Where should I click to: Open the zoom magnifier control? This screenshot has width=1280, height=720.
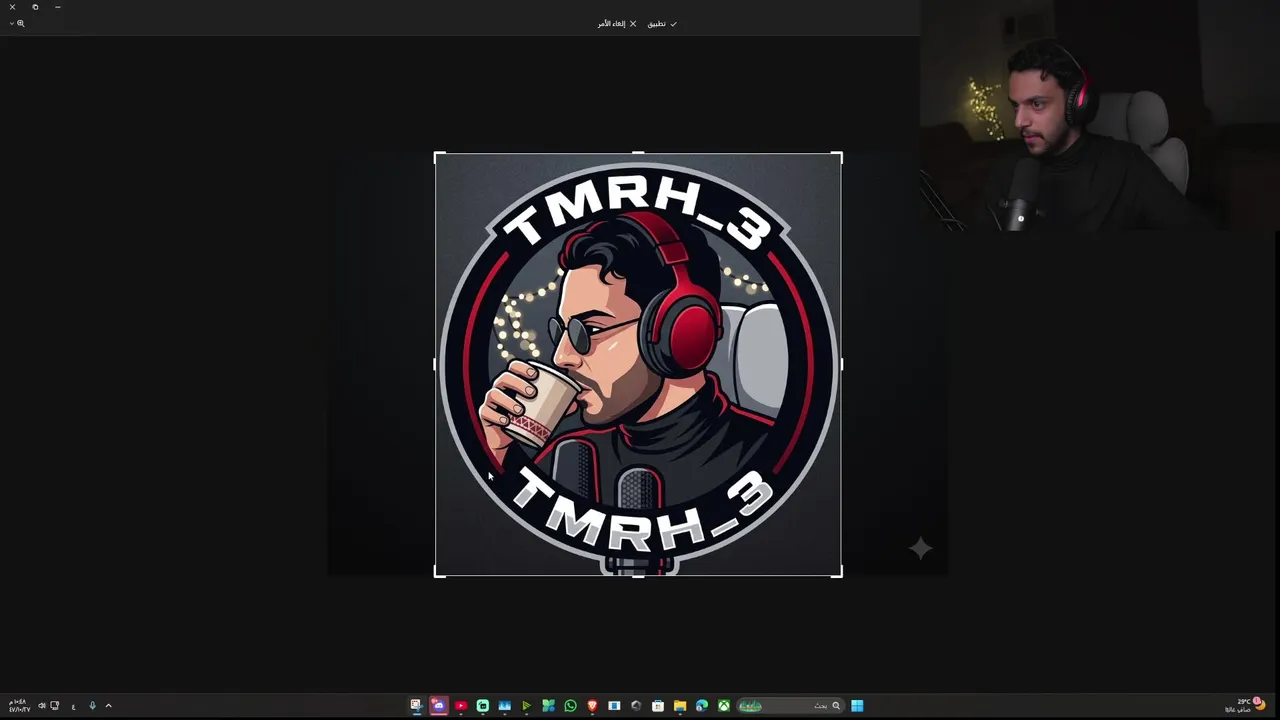coord(20,23)
